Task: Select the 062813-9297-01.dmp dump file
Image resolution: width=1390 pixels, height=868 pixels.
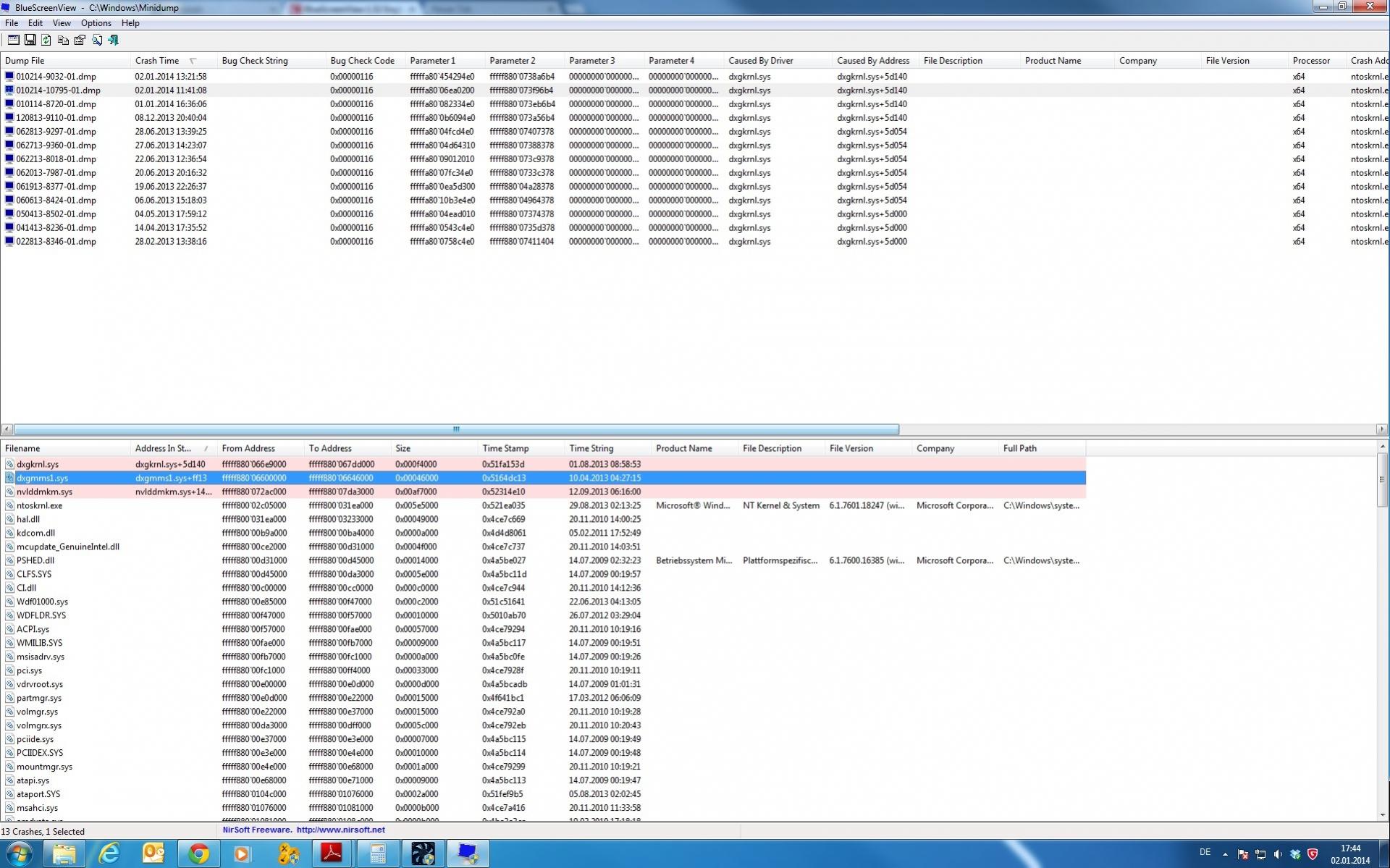Action: pos(56,132)
